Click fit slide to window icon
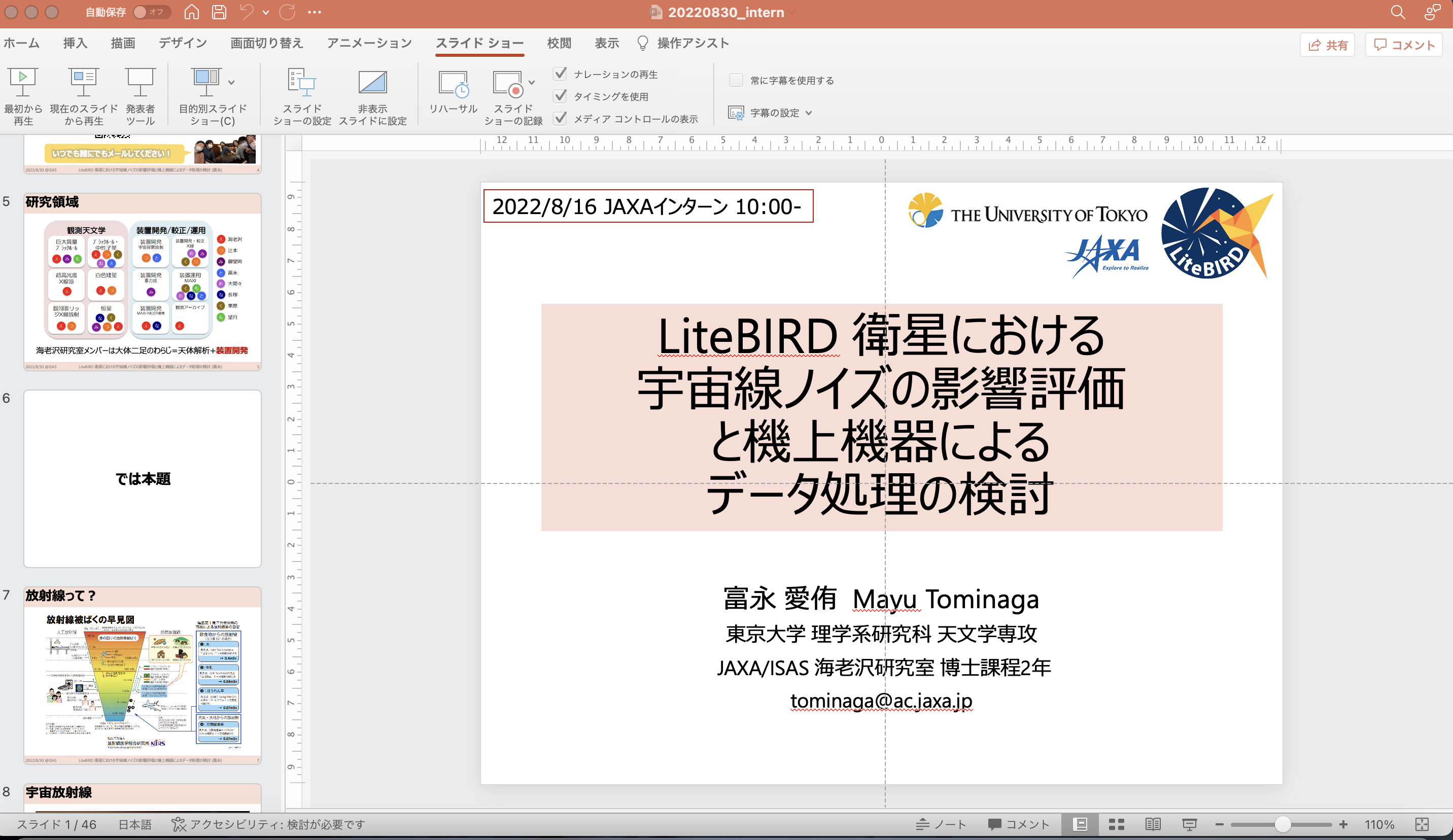 point(1422,824)
